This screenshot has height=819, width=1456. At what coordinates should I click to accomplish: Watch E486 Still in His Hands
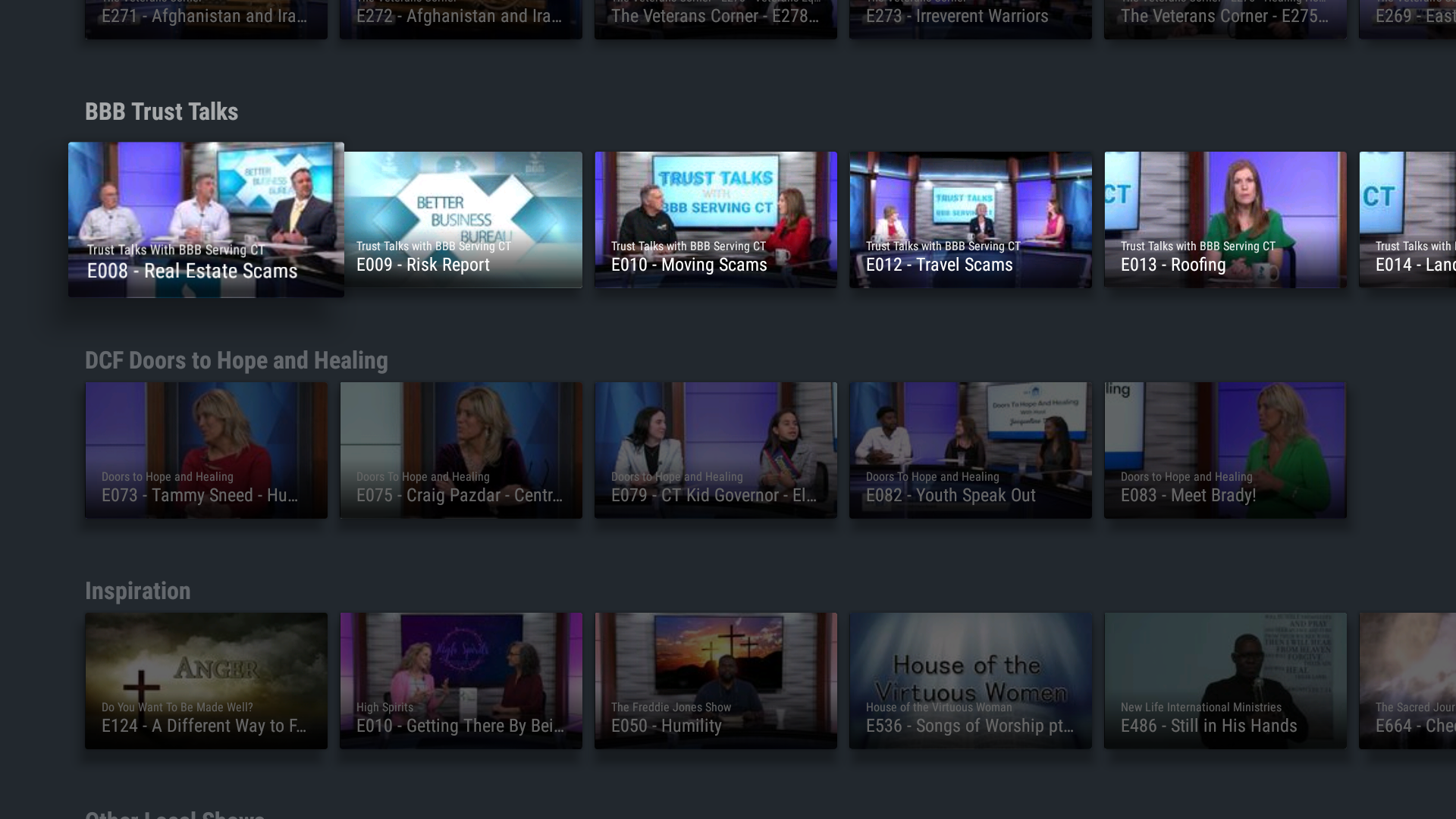click(1225, 680)
